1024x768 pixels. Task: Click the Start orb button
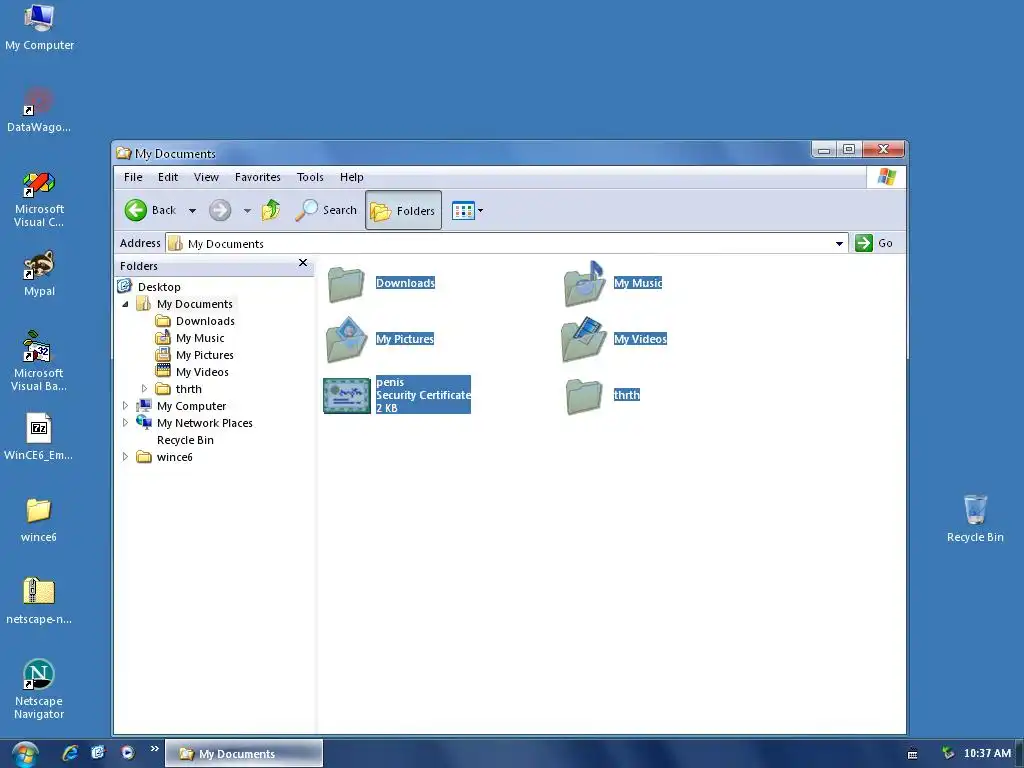25,754
